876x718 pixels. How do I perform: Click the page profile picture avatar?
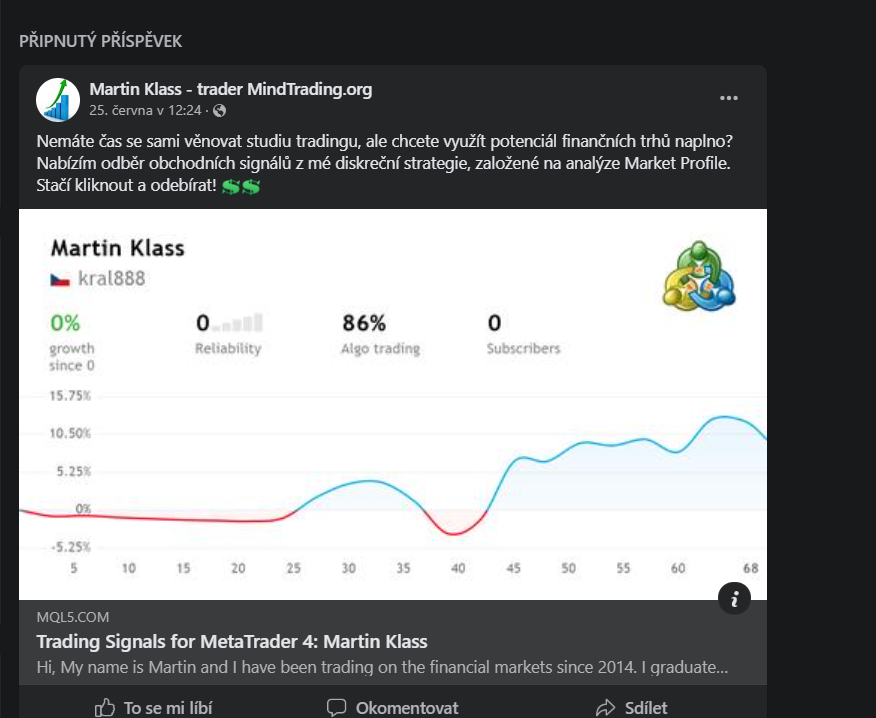(x=58, y=100)
